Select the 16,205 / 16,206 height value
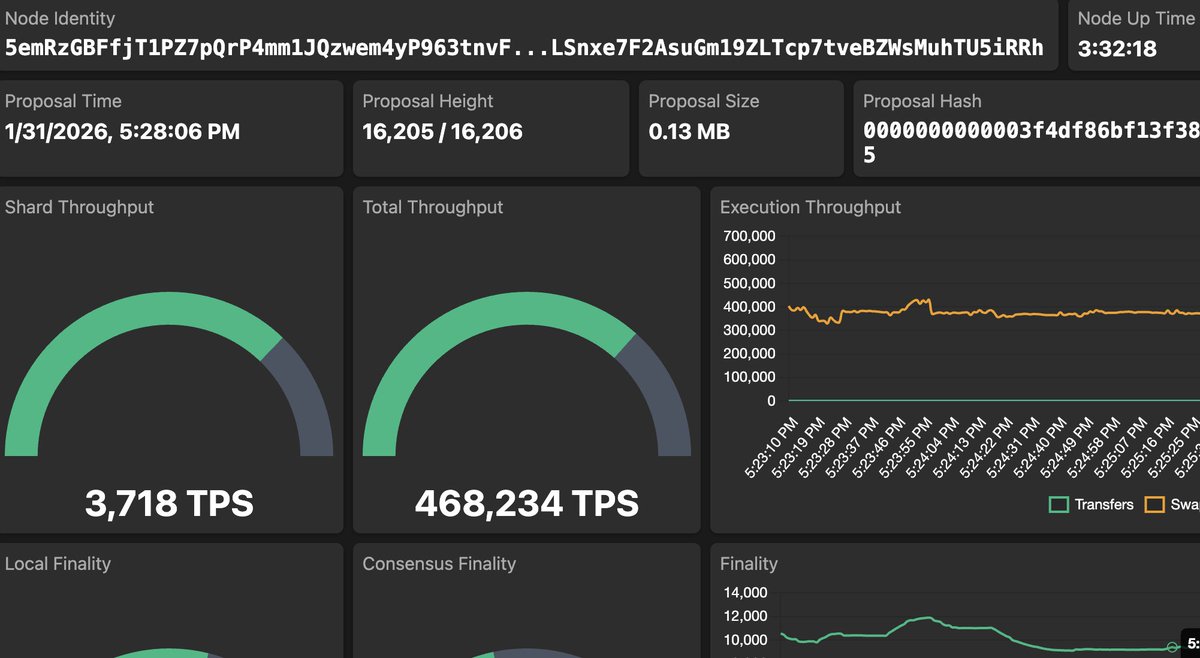 [x=442, y=131]
